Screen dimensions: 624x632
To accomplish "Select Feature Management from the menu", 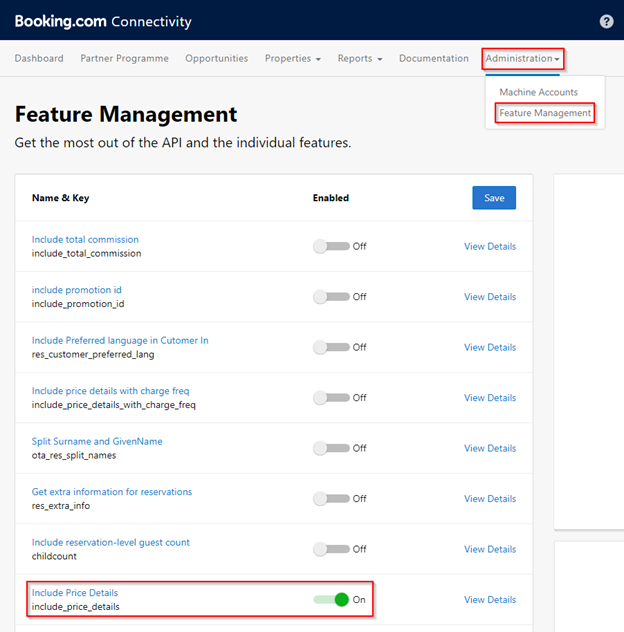I will tap(545, 113).
